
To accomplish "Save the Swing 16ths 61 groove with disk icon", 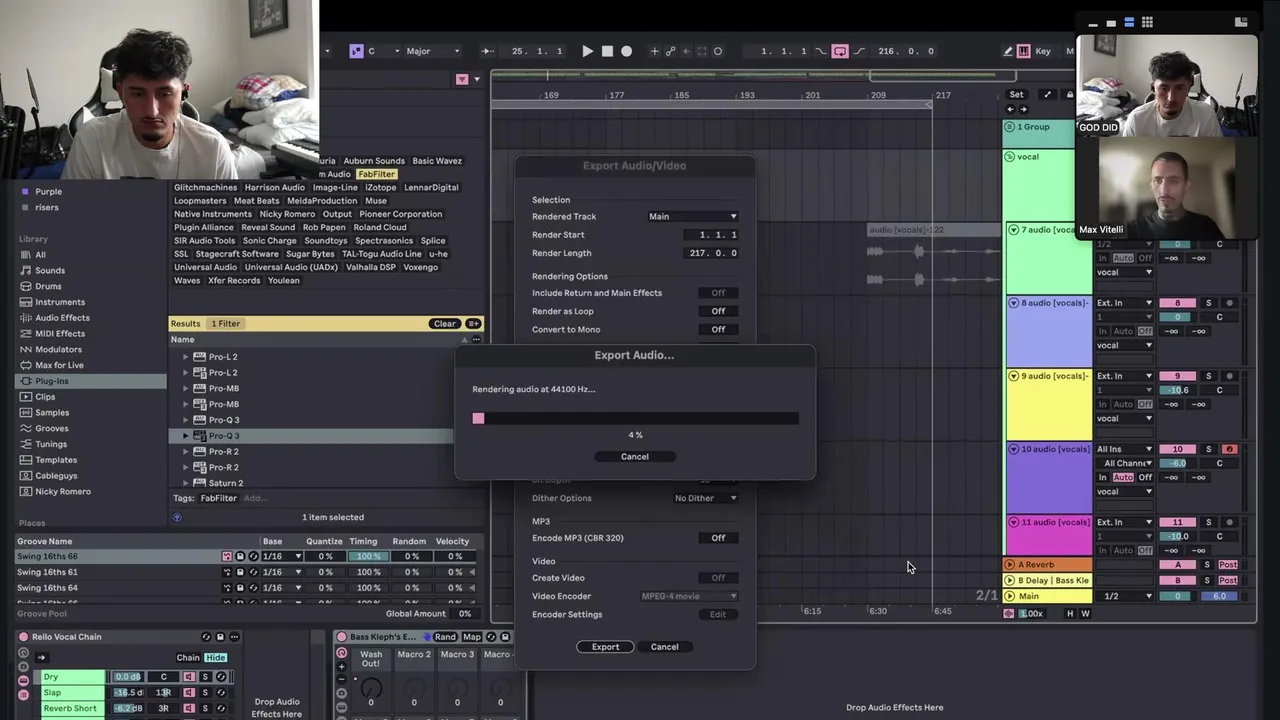I will coord(240,573).
